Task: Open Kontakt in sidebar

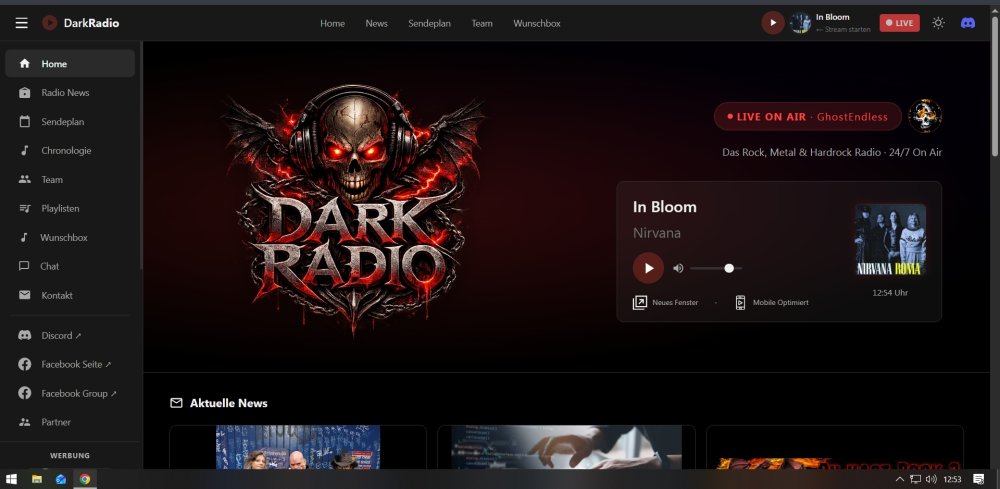Action: click(x=57, y=296)
